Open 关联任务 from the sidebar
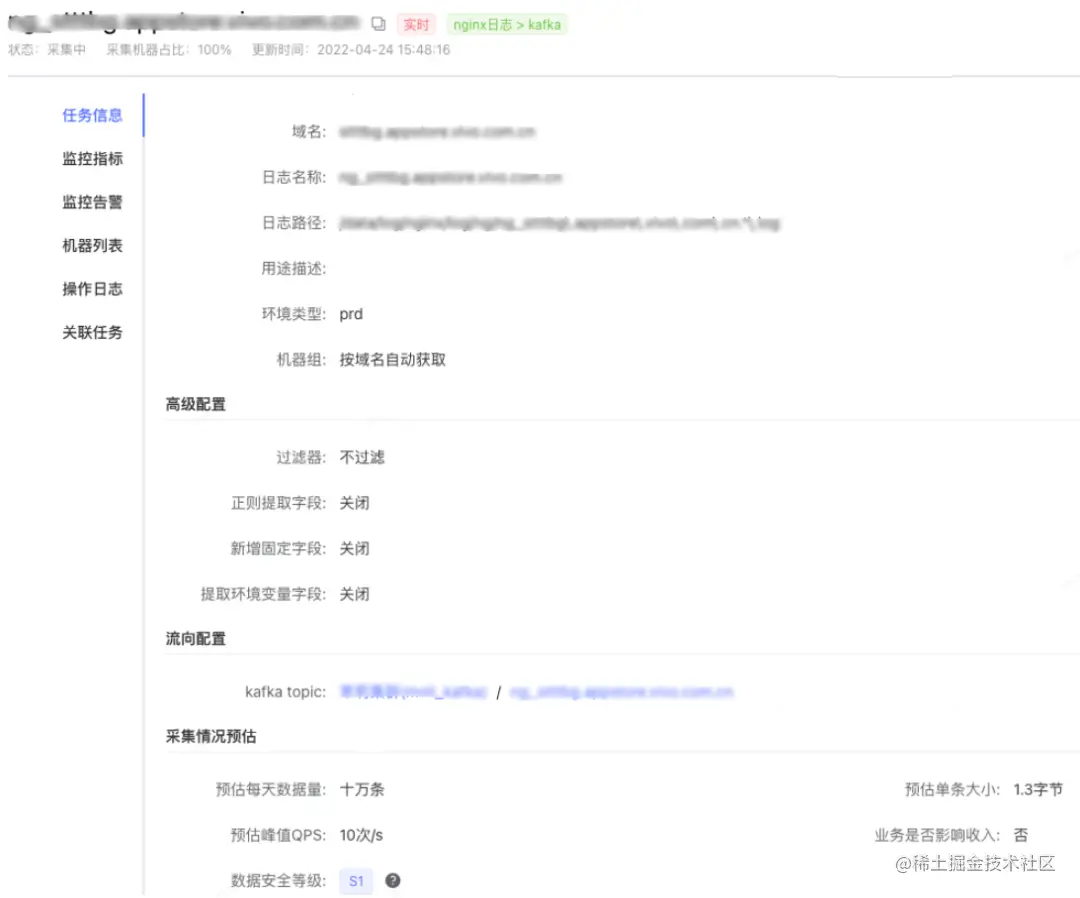This screenshot has height=898, width=1080. 93,332
